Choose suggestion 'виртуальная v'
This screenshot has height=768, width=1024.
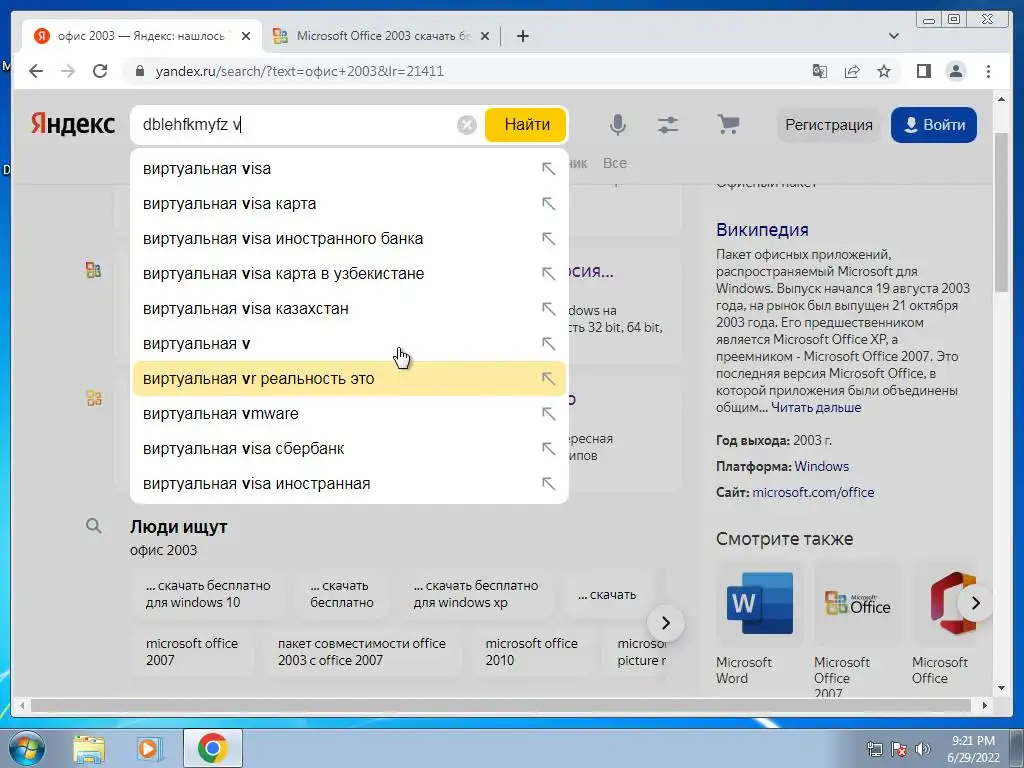(349, 344)
